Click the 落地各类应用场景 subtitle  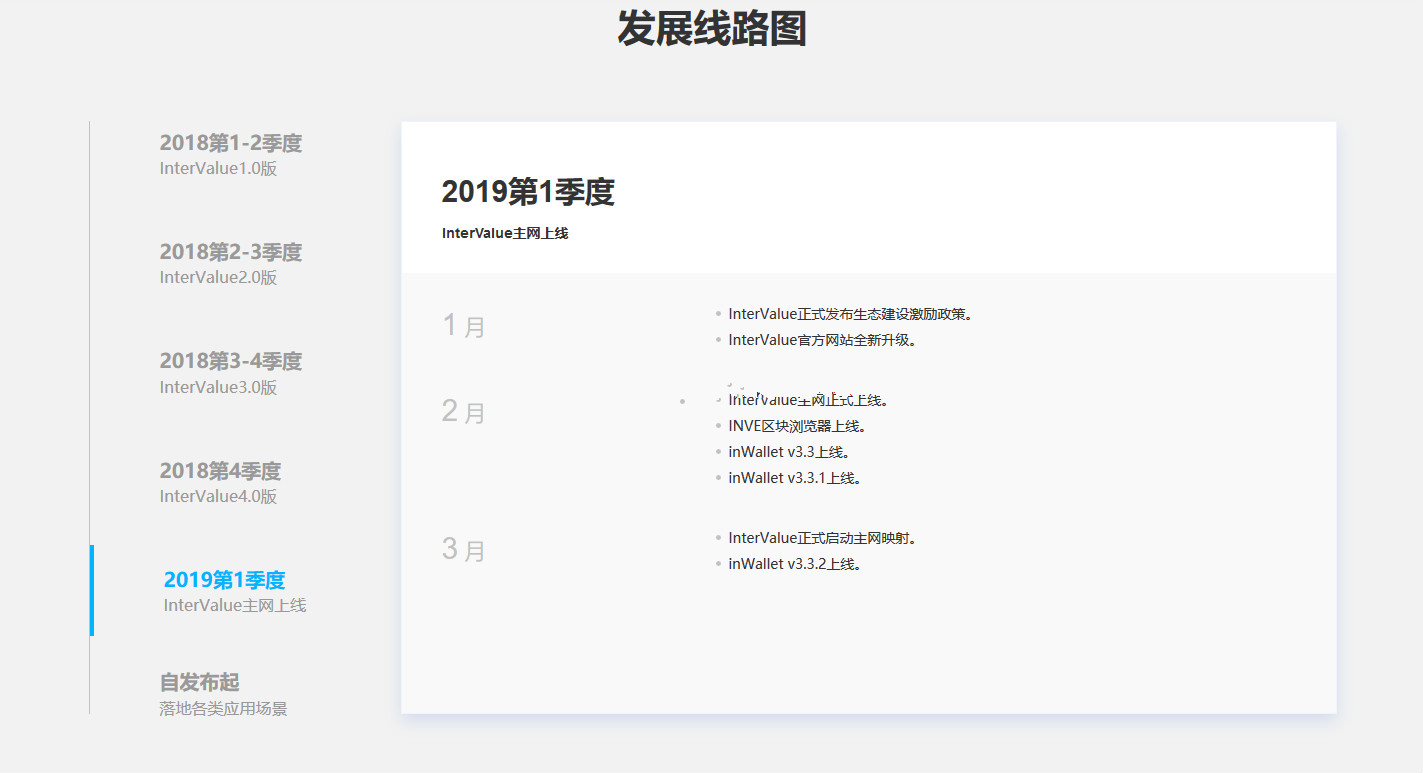click(x=223, y=709)
